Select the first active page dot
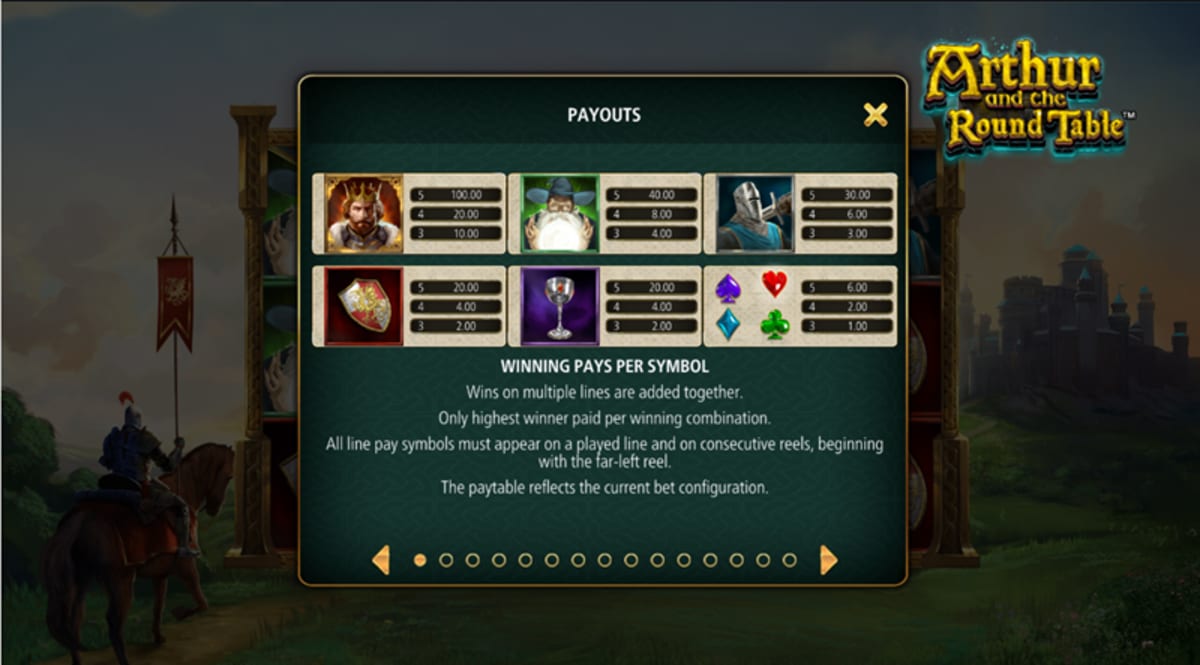1200x665 pixels. point(420,560)
